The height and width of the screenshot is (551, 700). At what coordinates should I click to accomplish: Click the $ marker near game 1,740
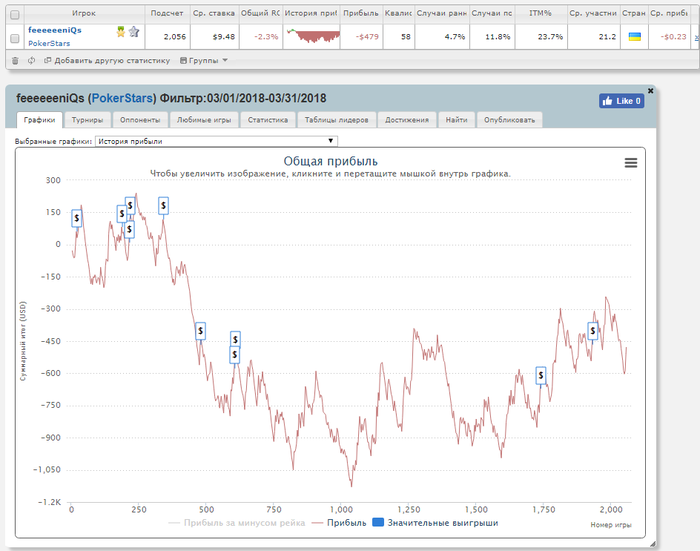[541, 376]
